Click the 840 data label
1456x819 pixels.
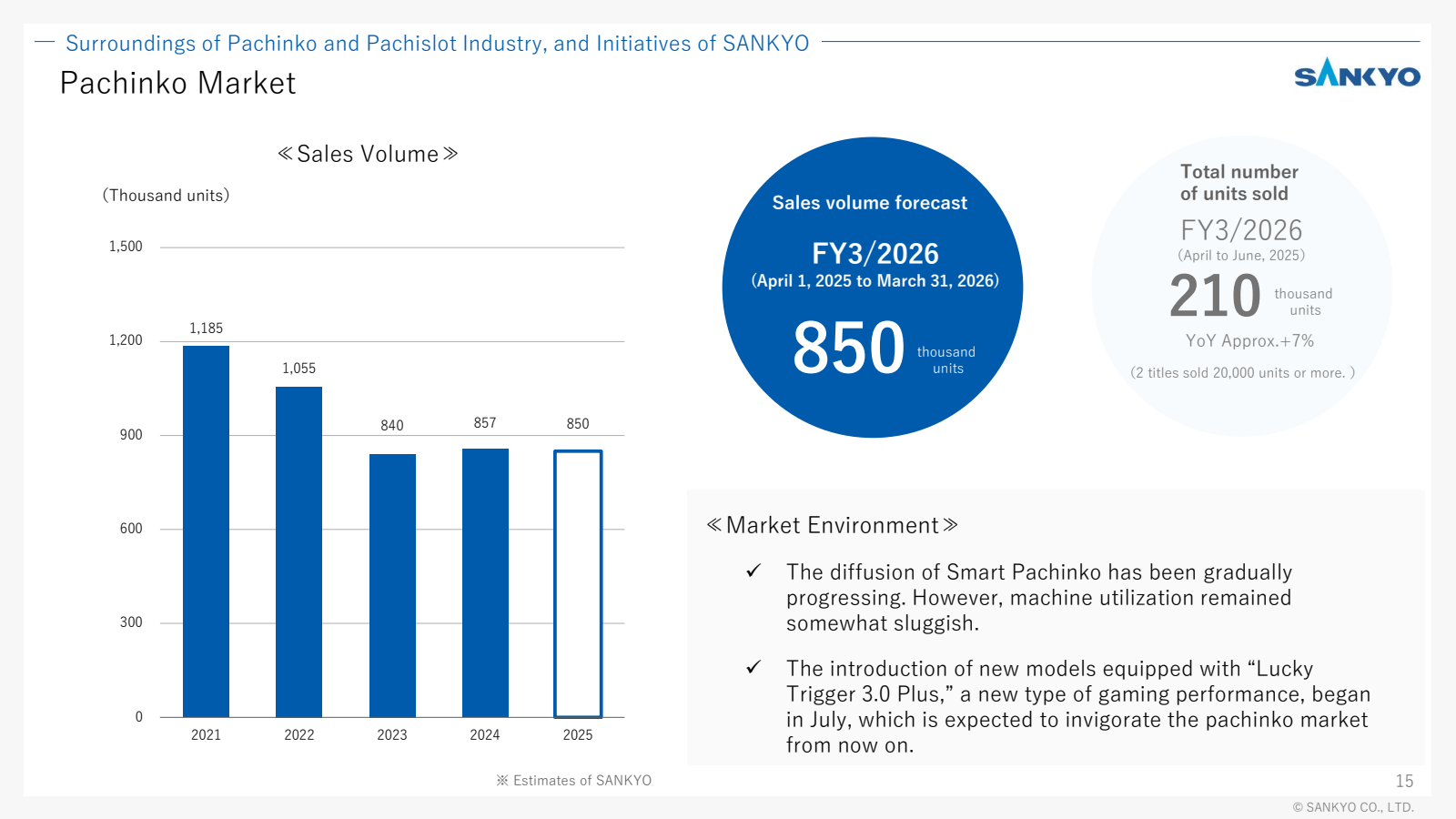tap(392, 426)
